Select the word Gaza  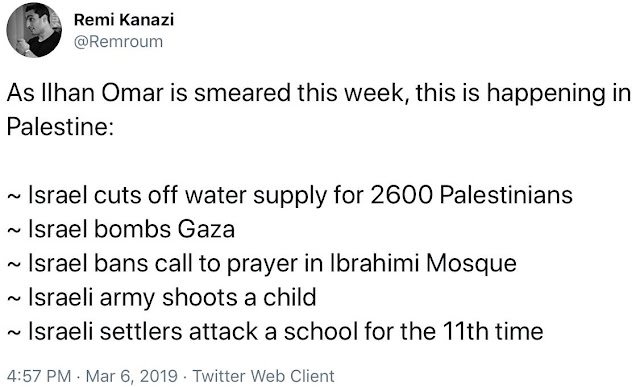click(206, 229)
